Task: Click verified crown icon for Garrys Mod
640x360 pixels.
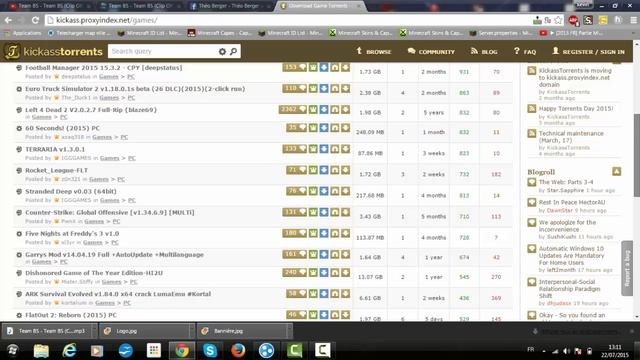Action: coord(313,254)
